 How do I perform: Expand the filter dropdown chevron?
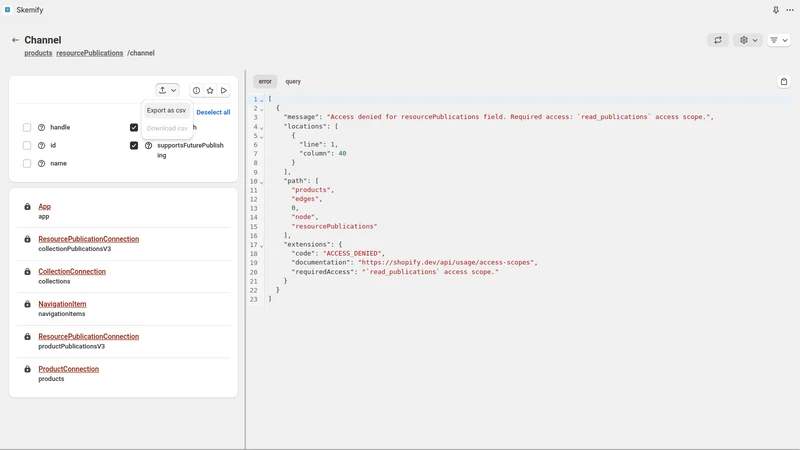785,40
